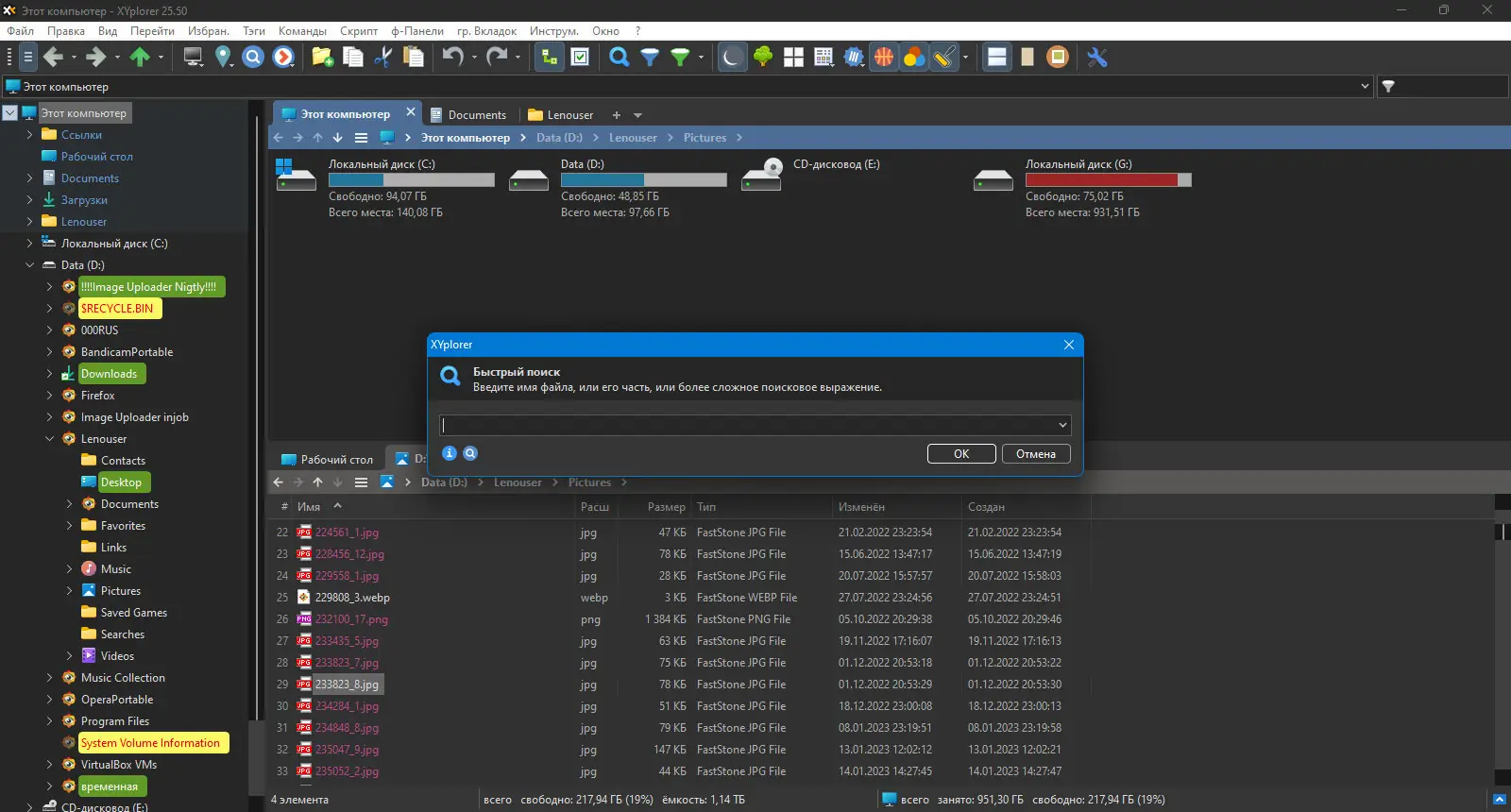The image size is (1511, 812).
Task: Click the green funnel filter icon
Action: coord(680,58)
